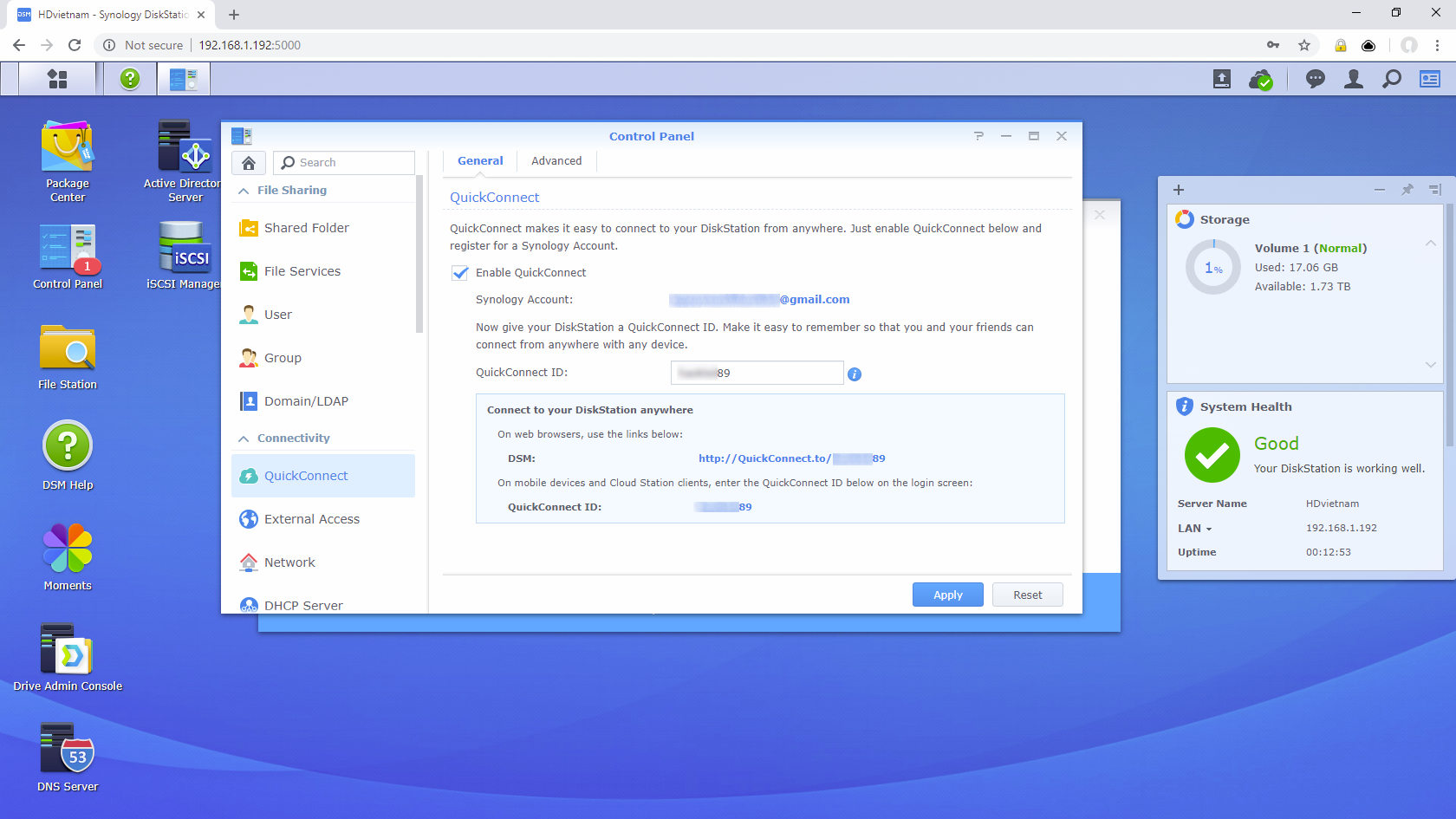Open the QuickConnect.to DSM link
Image resolution: width=1456 pixels, height=819 pixels.
[791, 458]
